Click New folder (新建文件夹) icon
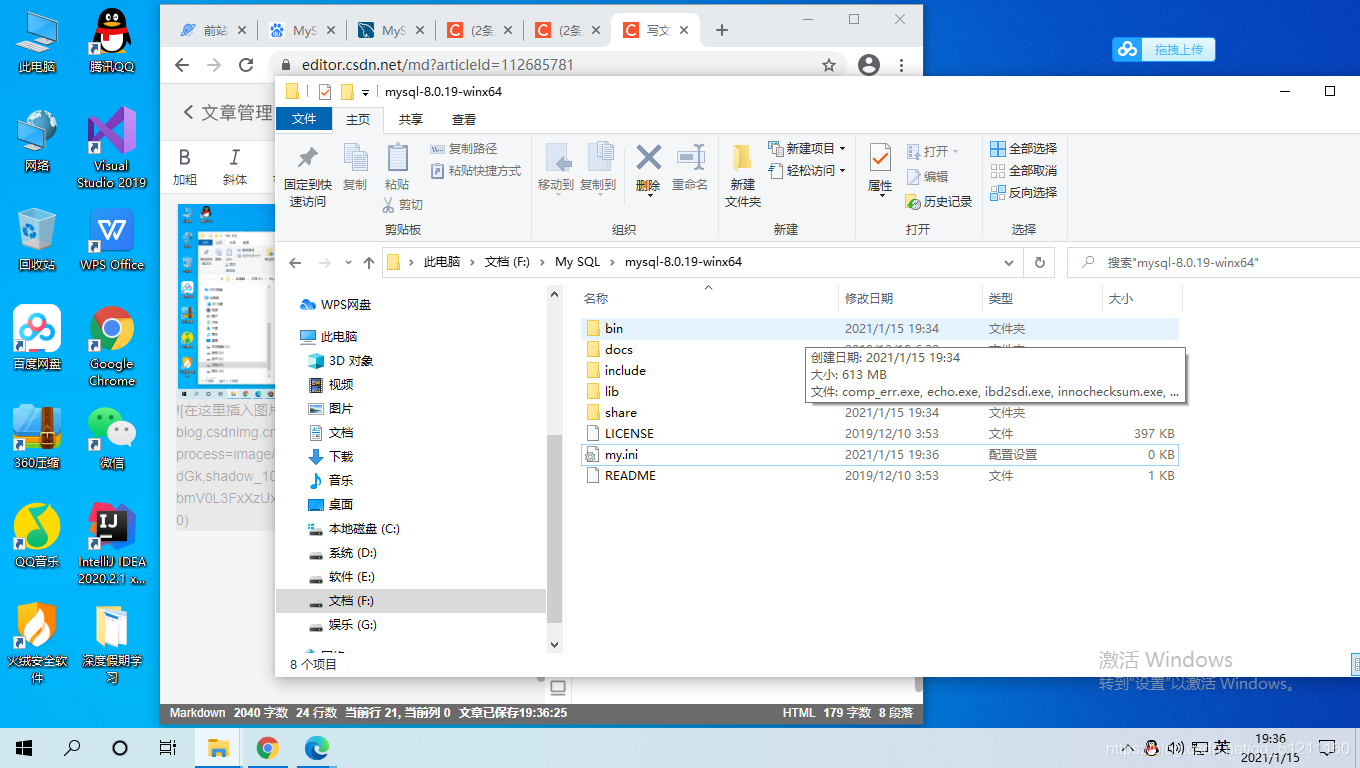 coord(742,157)
